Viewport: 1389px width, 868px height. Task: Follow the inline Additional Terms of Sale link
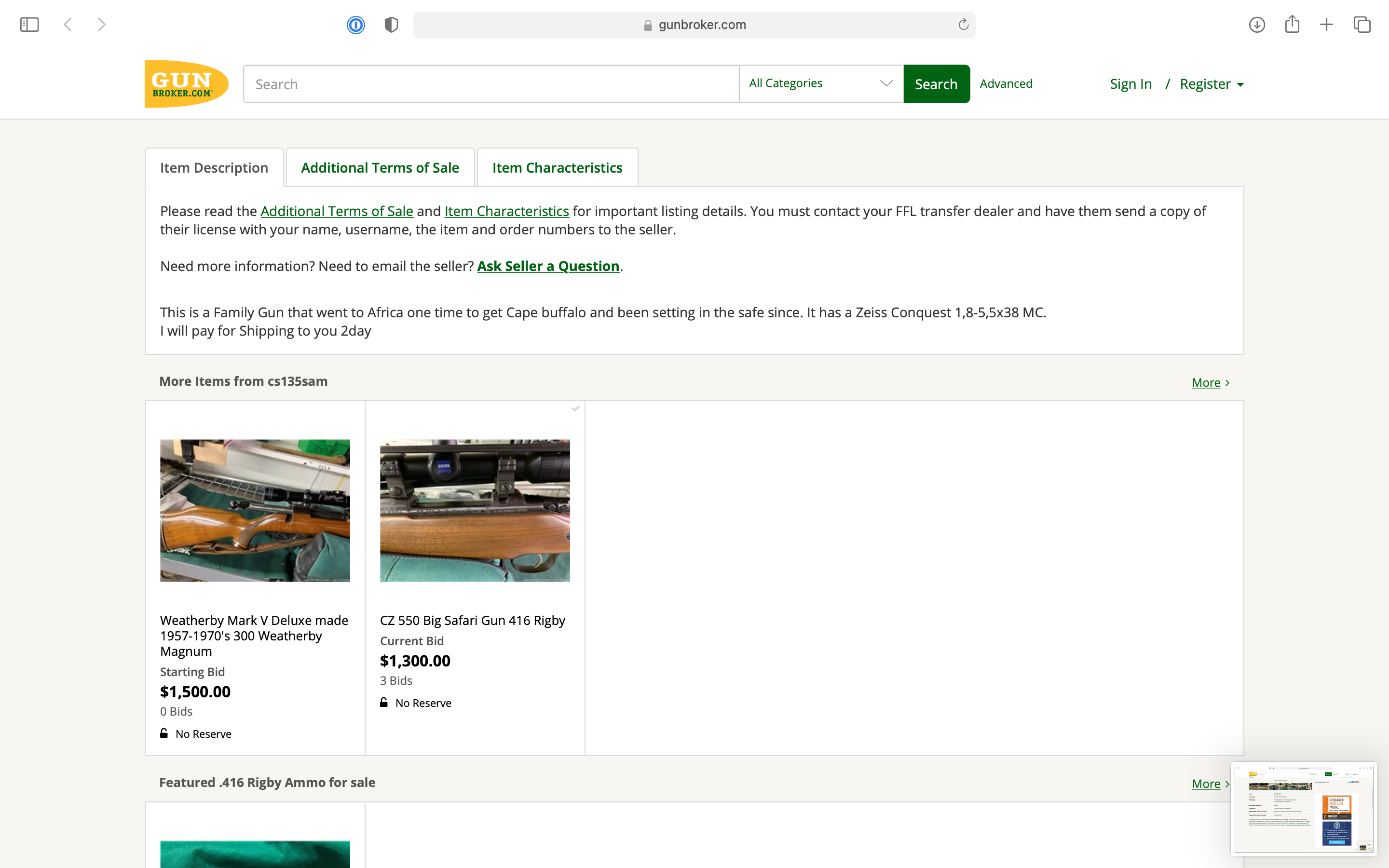337,211
